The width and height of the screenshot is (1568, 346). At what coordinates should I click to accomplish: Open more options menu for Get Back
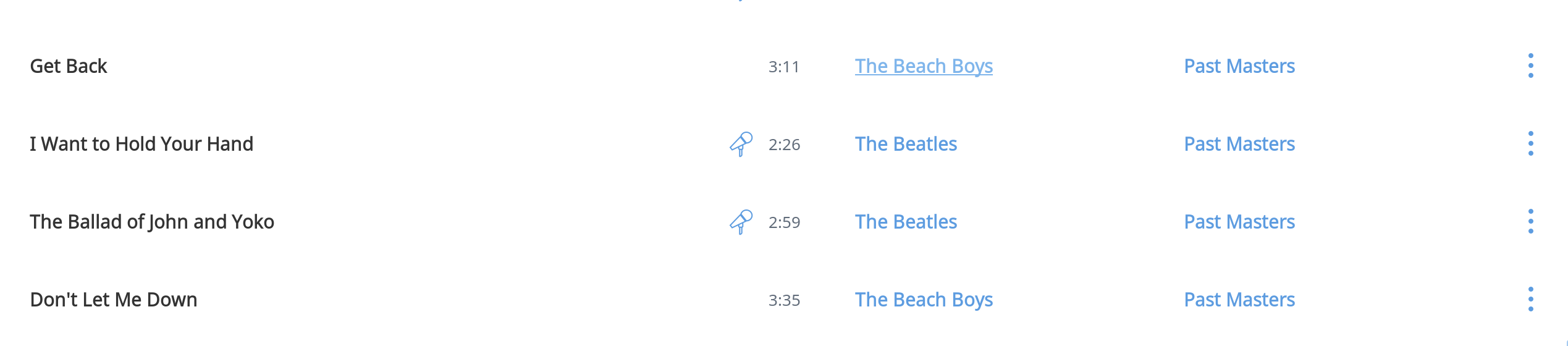click(1530, 66)
